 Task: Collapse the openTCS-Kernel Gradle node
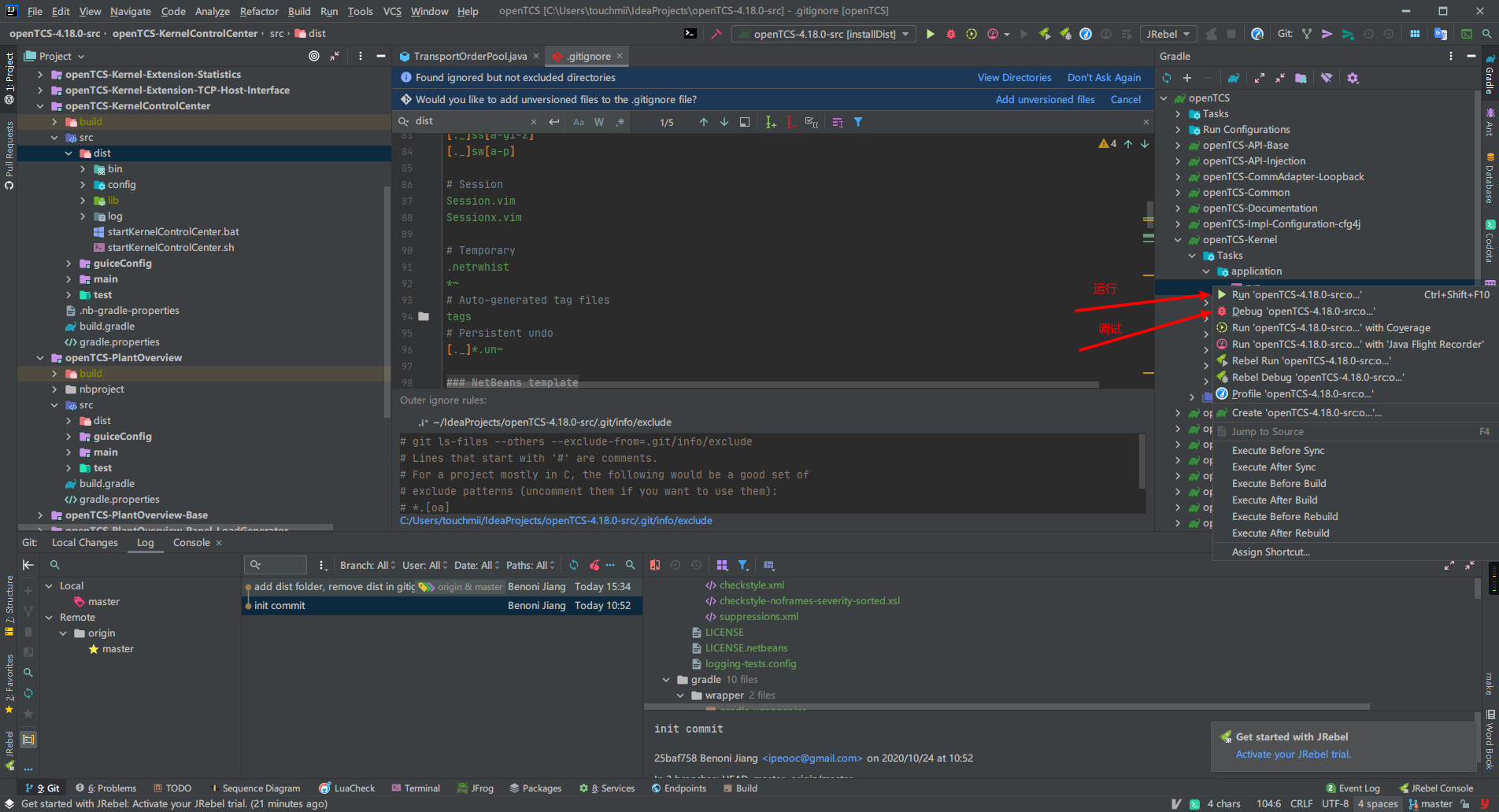[1178, 240]
